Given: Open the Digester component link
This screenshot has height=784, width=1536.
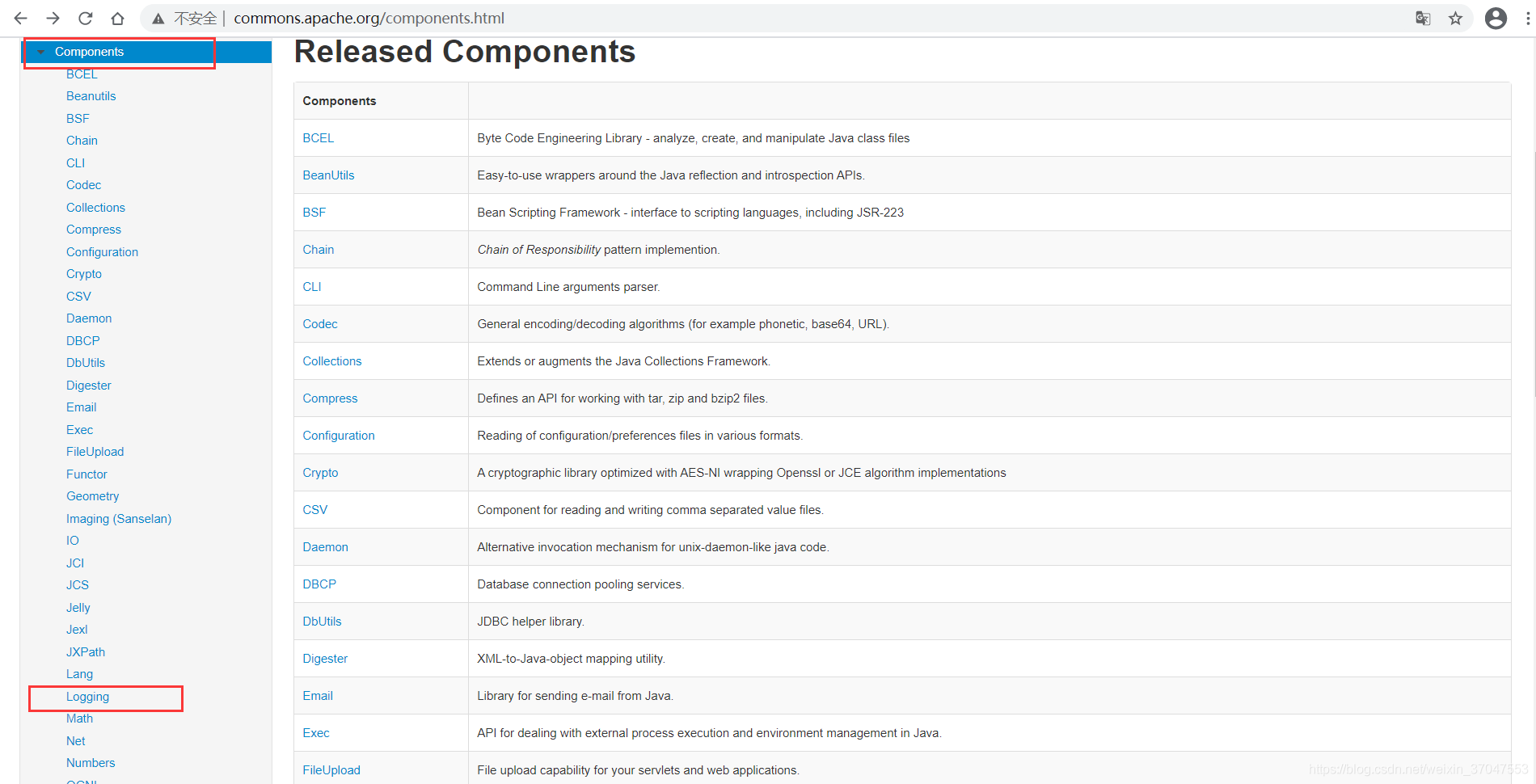Looking at the screenshot, I should [325, 658].
